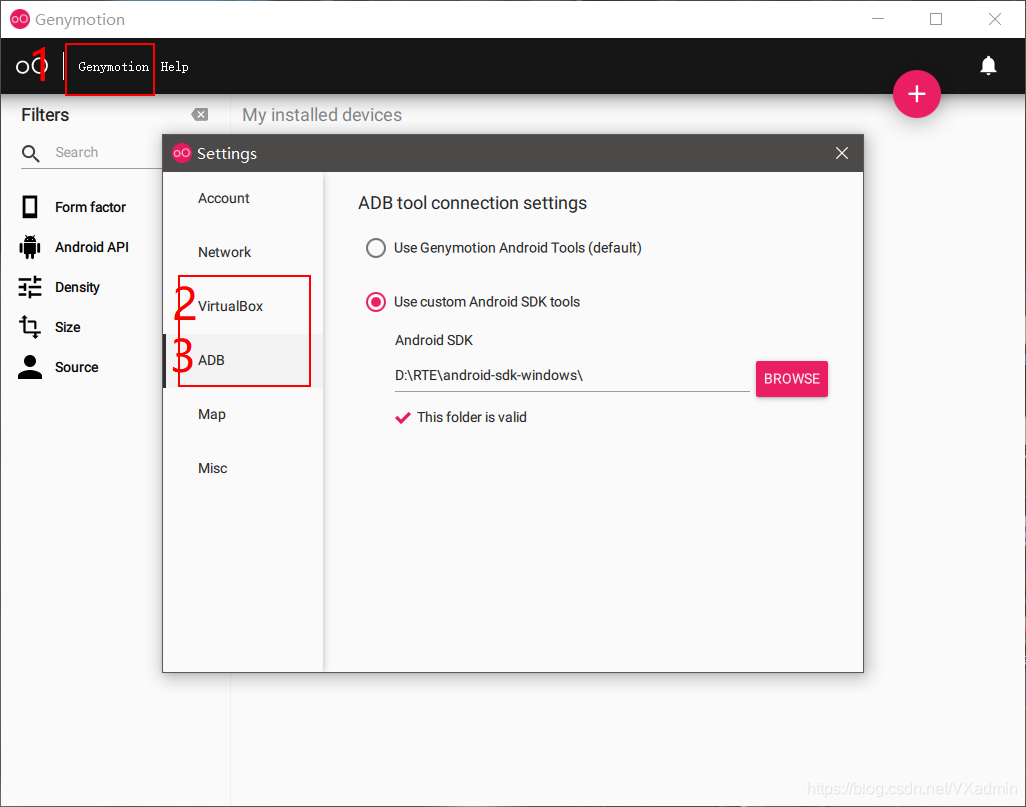Open the notifications bell
This screenshot has width=1026, height=807.
click(988, 65)
